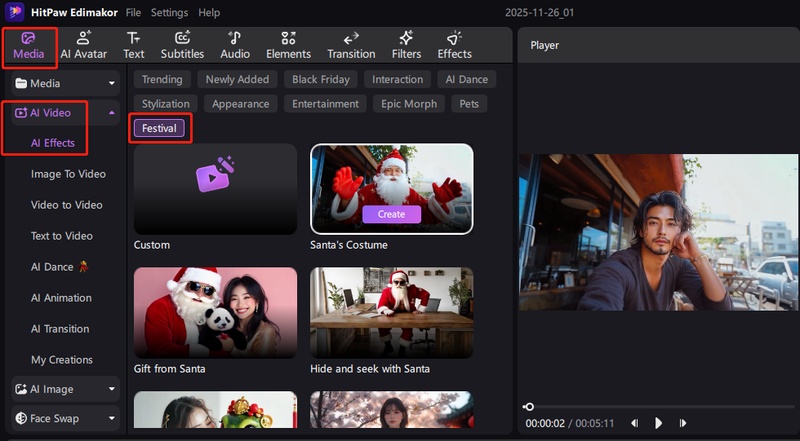800x441 pixels.
Task: Open AI Transition in the sidebar
Action: tap(60, 329)
